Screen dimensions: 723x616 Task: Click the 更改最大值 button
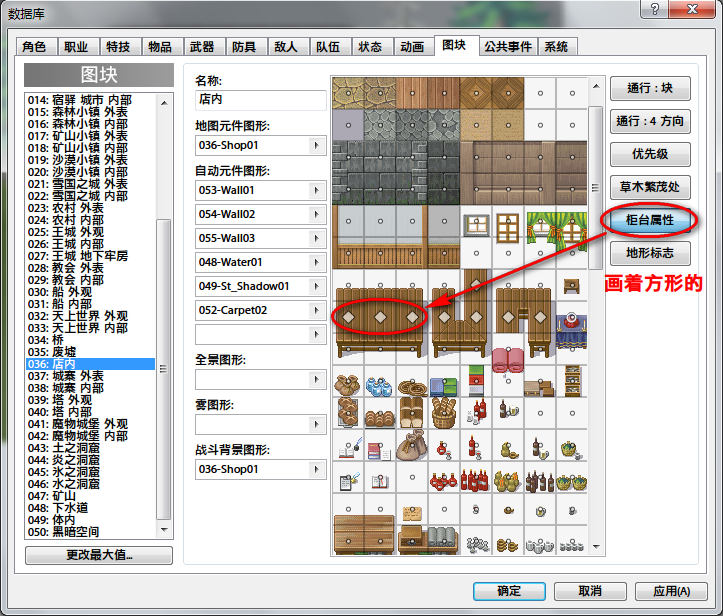99,555
